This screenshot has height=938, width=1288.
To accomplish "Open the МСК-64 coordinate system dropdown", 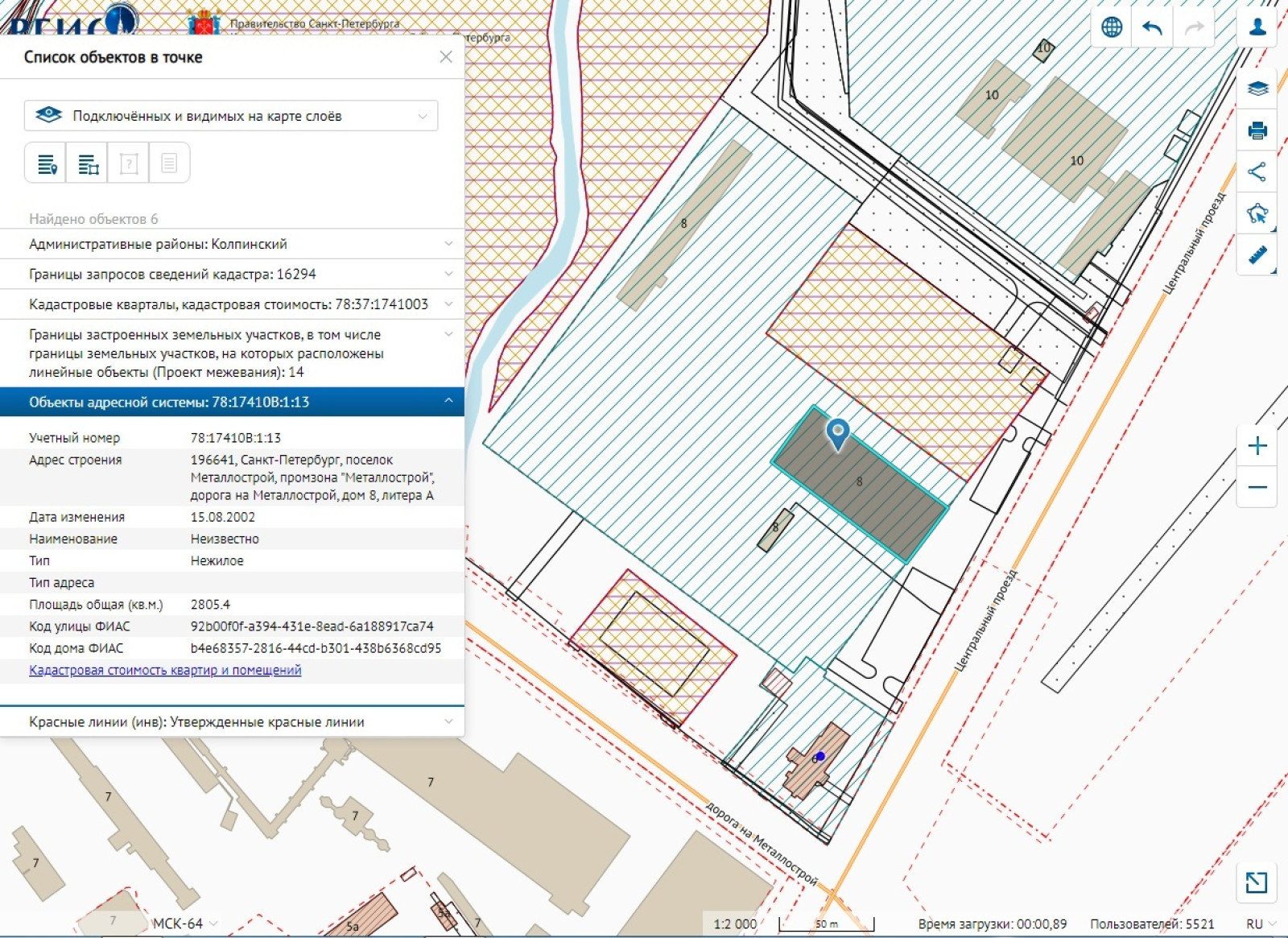I will coord(184,924).
